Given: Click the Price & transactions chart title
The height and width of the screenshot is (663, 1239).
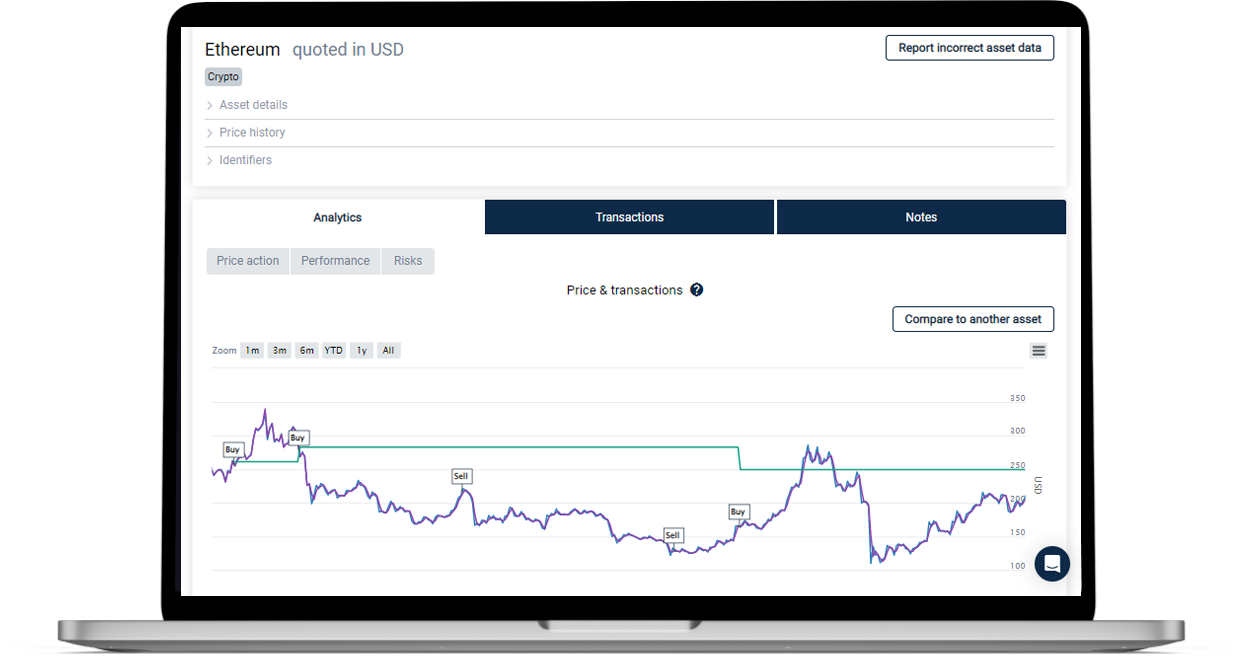Looking at the screenshot, I should 624,290.
